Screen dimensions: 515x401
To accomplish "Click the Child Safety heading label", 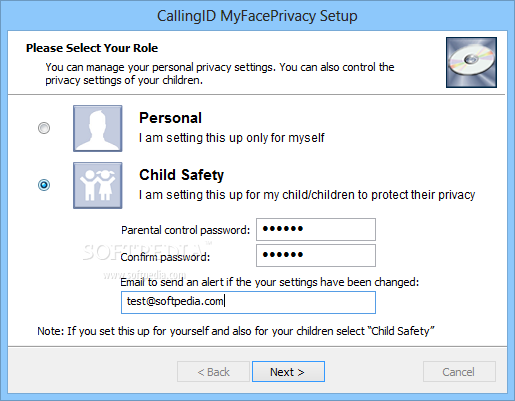I will point(181,175).
